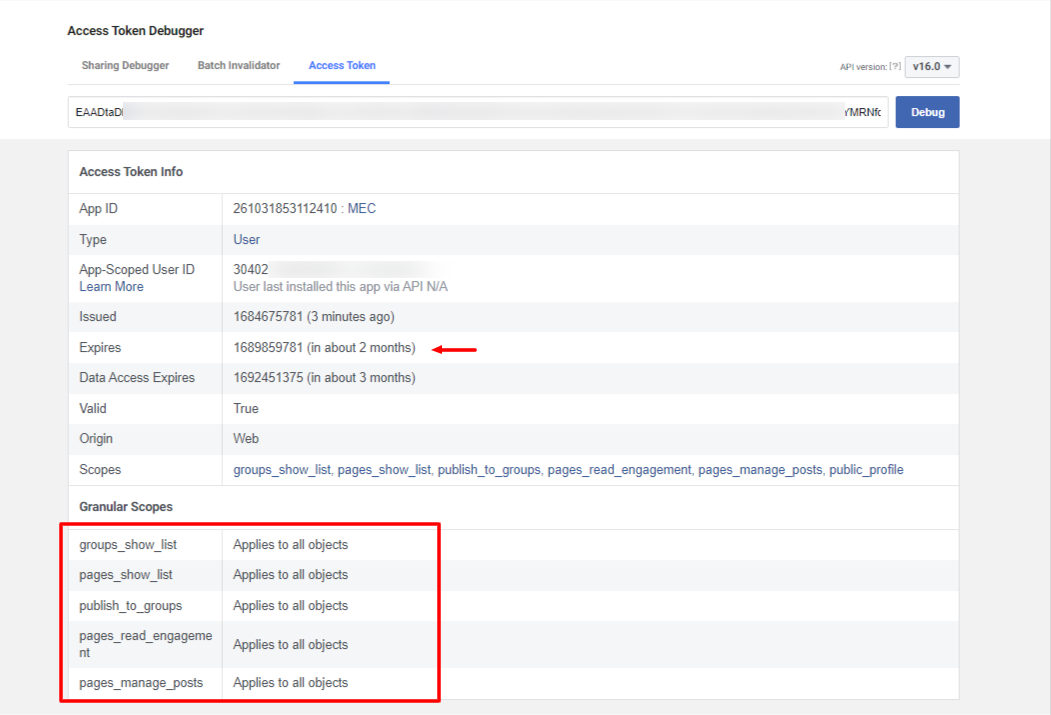Click the pages_read_engagement scope link
1051x715 pixels.
click(619, 470)
